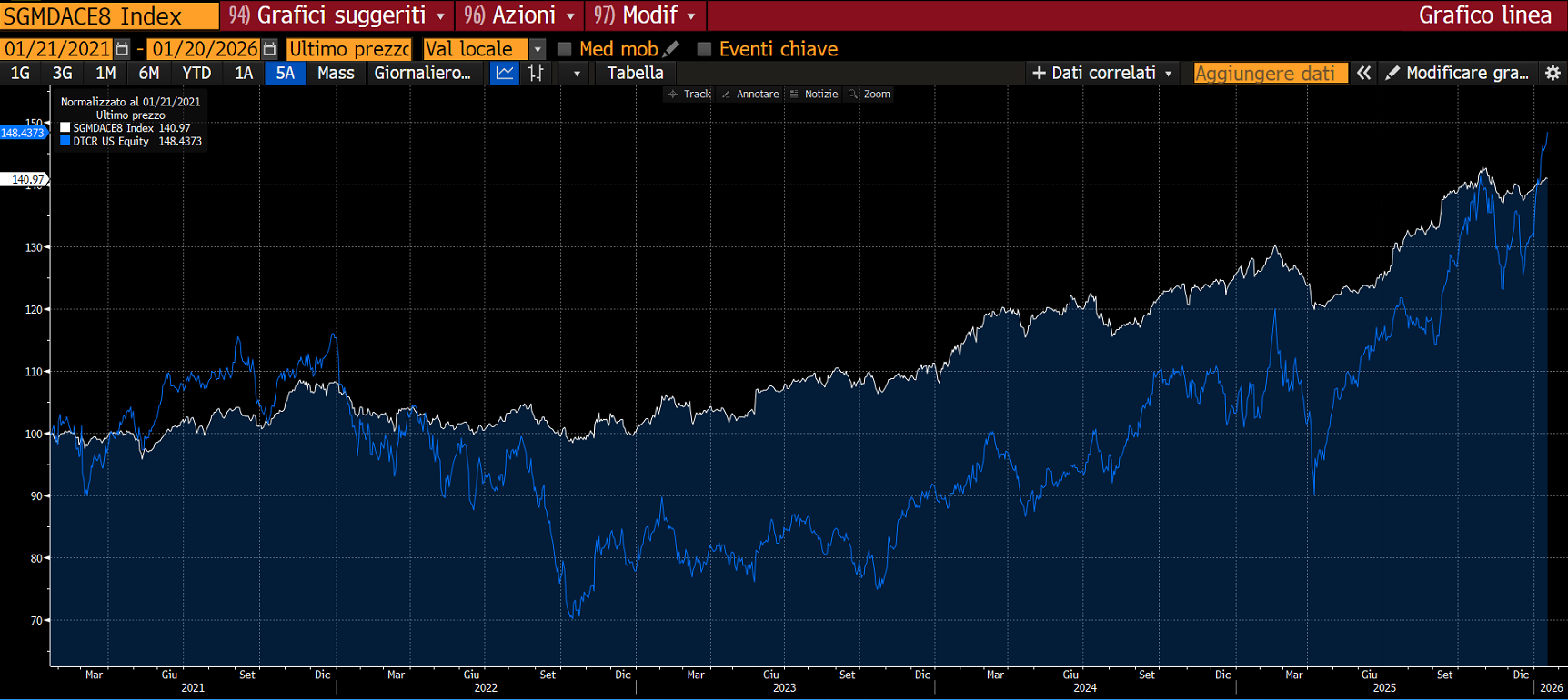Viewport: 1568px width, 700px height.
Task: Click the double chevron collapse icon
Action: click(1363, 73)
